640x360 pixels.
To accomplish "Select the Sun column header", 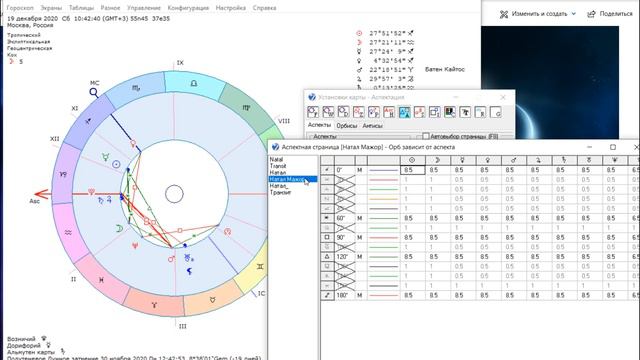I will click(x=412, y=160).
